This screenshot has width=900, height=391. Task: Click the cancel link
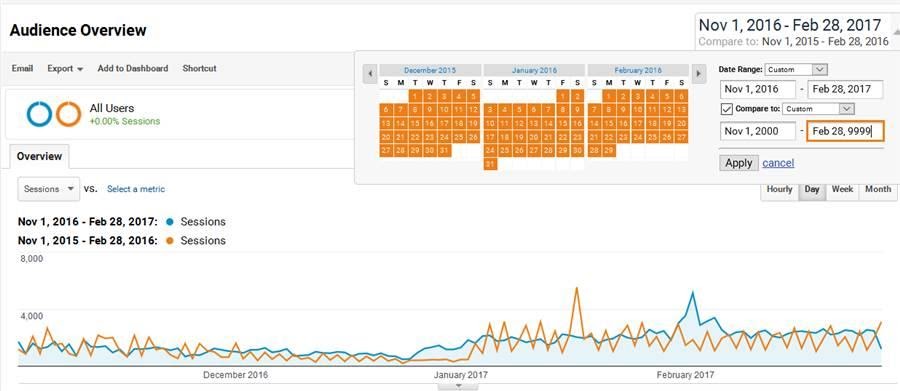point(778,163)
